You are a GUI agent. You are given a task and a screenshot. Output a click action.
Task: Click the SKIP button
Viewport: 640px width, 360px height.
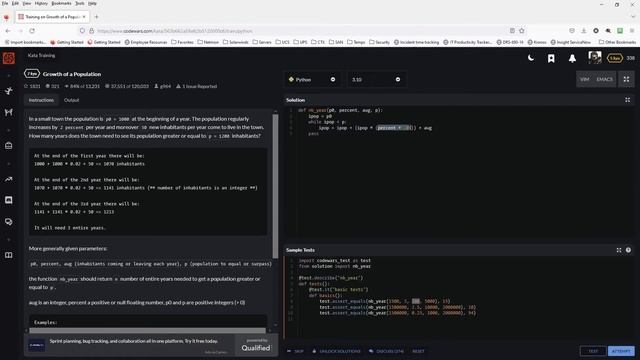(x=295, y=351)
